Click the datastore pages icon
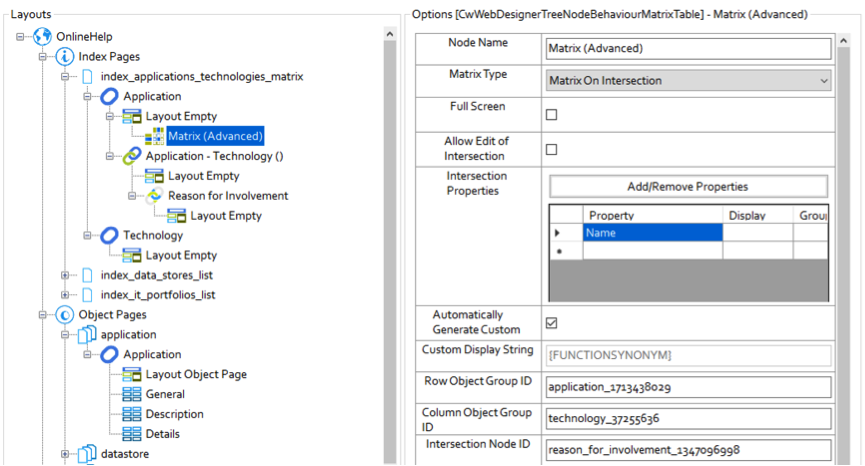The height and width of the screenshot is (466, 865). pos(87,454)
